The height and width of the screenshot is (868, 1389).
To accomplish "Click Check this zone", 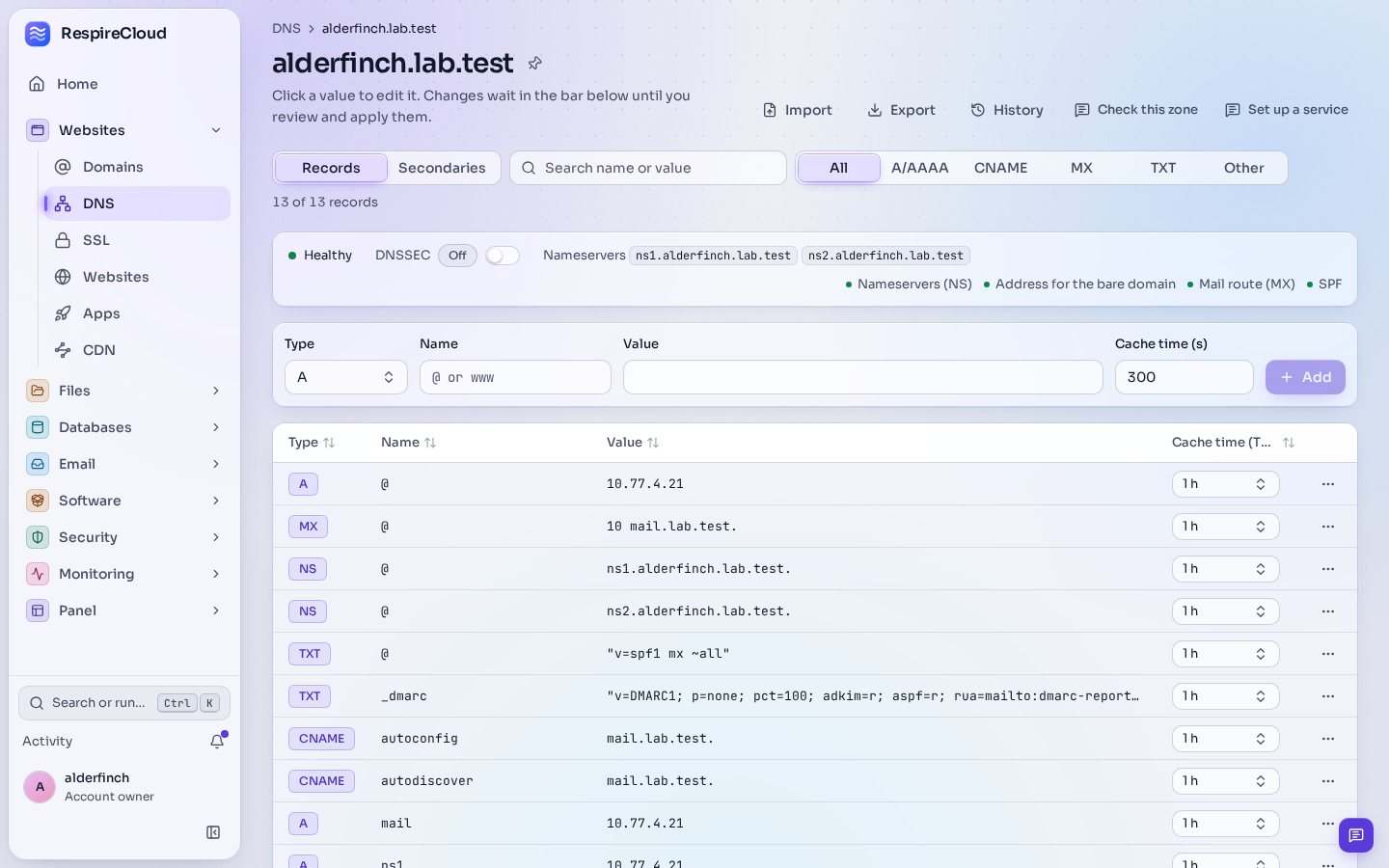I will 1135,110.
